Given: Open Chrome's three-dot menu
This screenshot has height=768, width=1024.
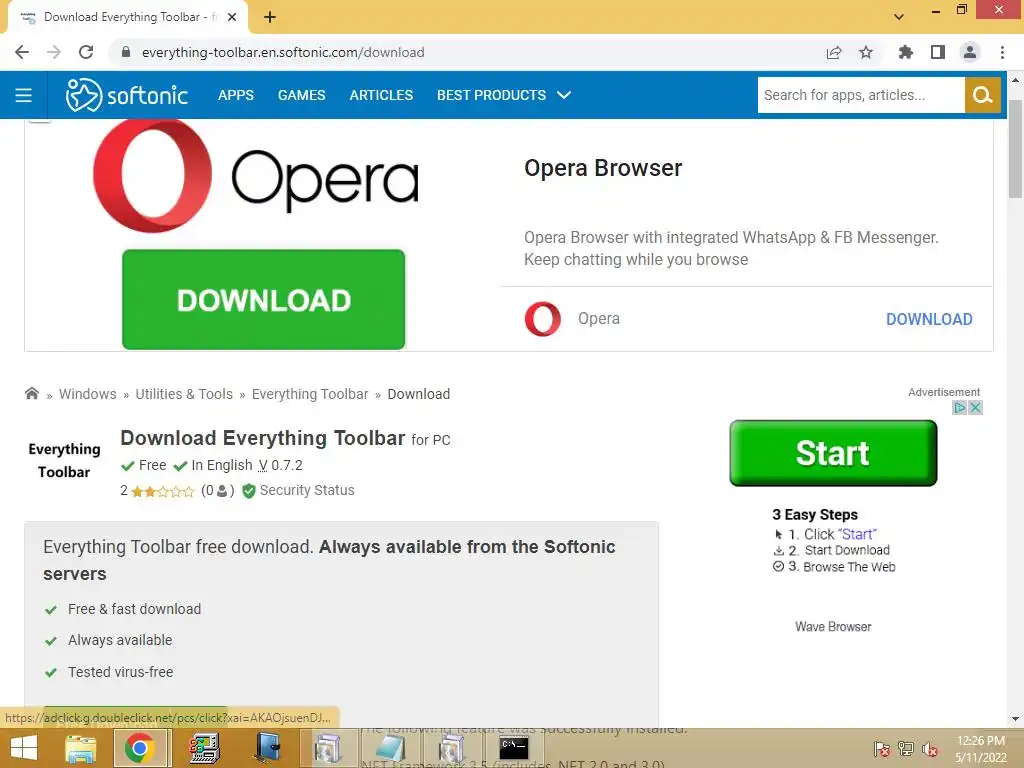Looking at the screenshot, I should tap(1002, 52).
